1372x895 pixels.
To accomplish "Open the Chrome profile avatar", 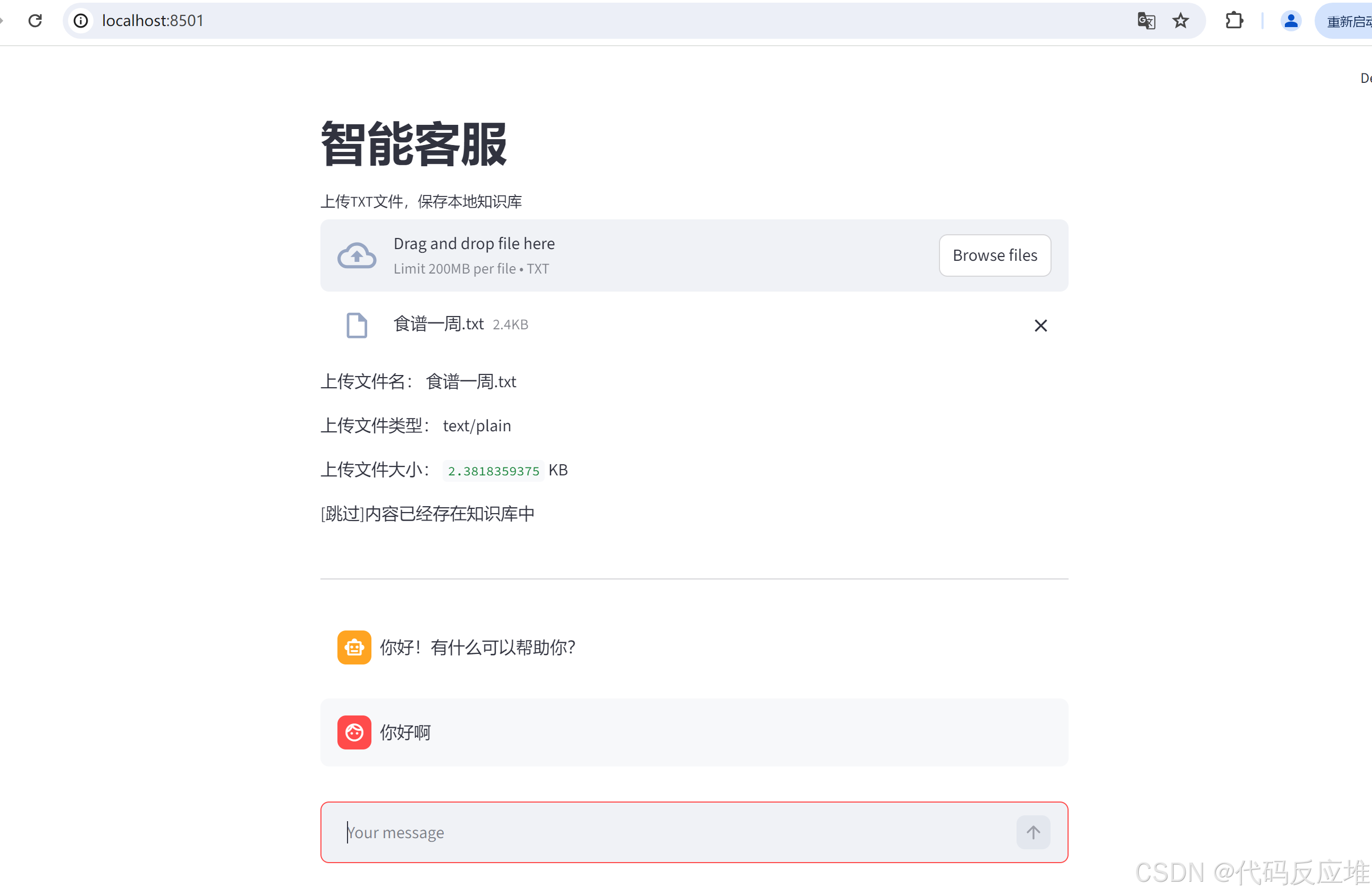I will (1291, 21).
